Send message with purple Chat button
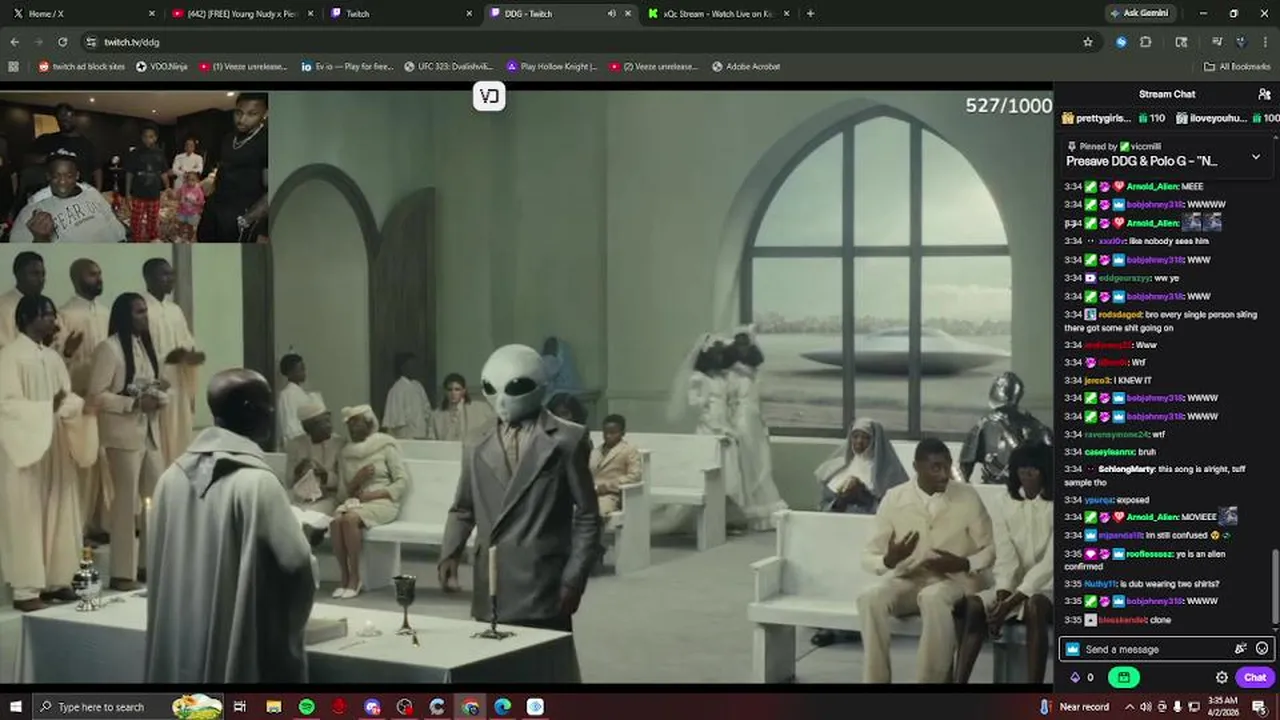This screenshot has width=1280, height=720. coord(1255,677)
